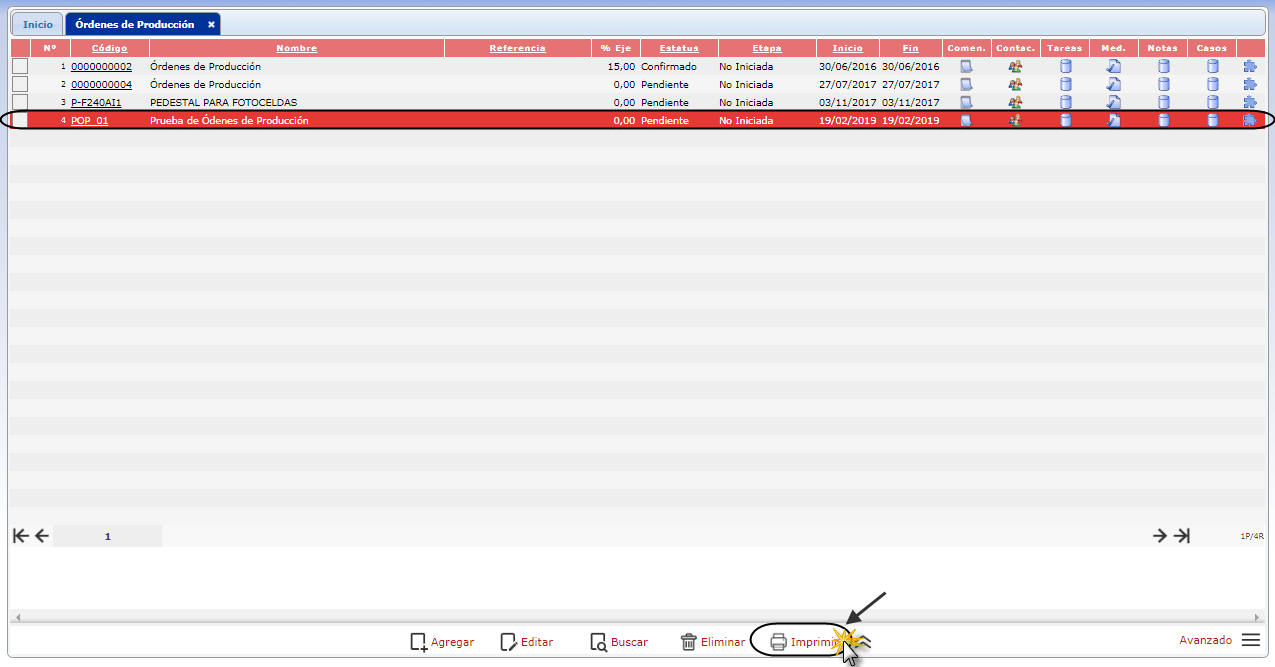Open cases icon for order 0000000004

[1213, 85]
